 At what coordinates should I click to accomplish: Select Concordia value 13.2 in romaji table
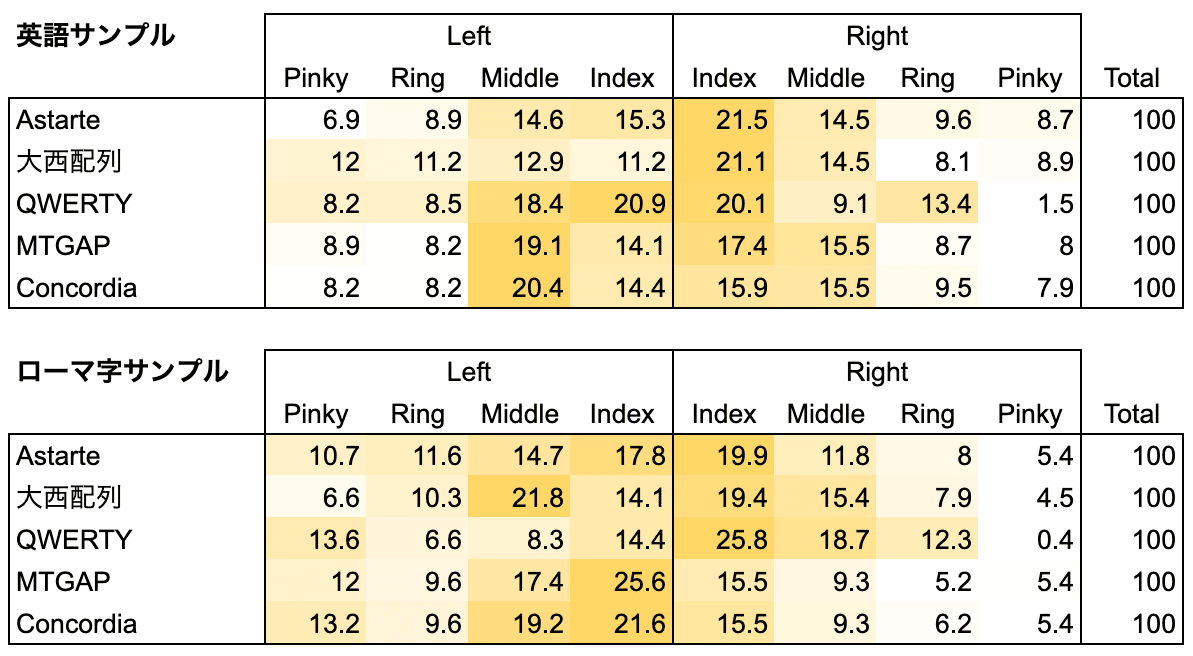(x=316, y=623)
